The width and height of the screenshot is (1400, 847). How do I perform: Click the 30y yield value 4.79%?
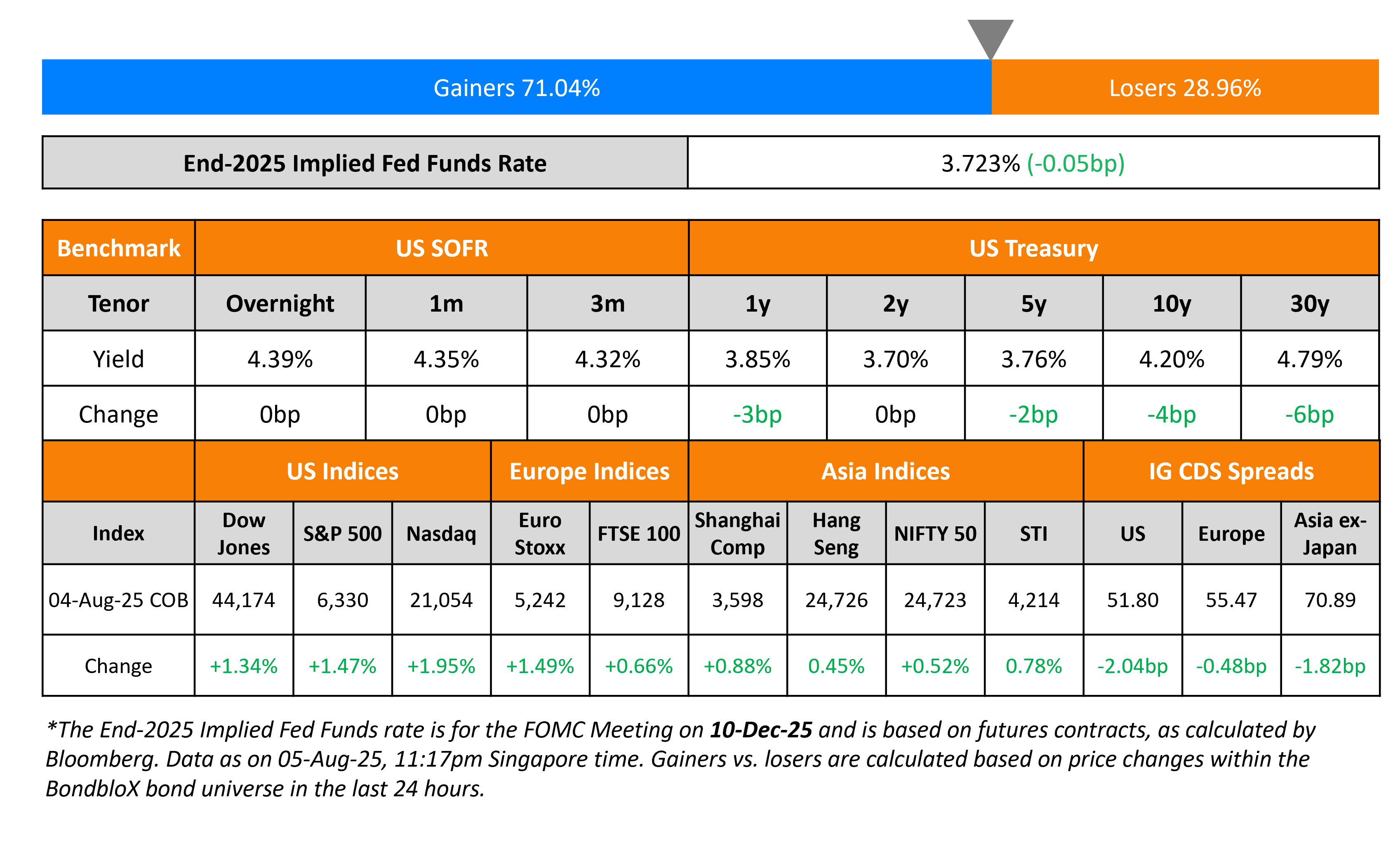(1310, 359)
